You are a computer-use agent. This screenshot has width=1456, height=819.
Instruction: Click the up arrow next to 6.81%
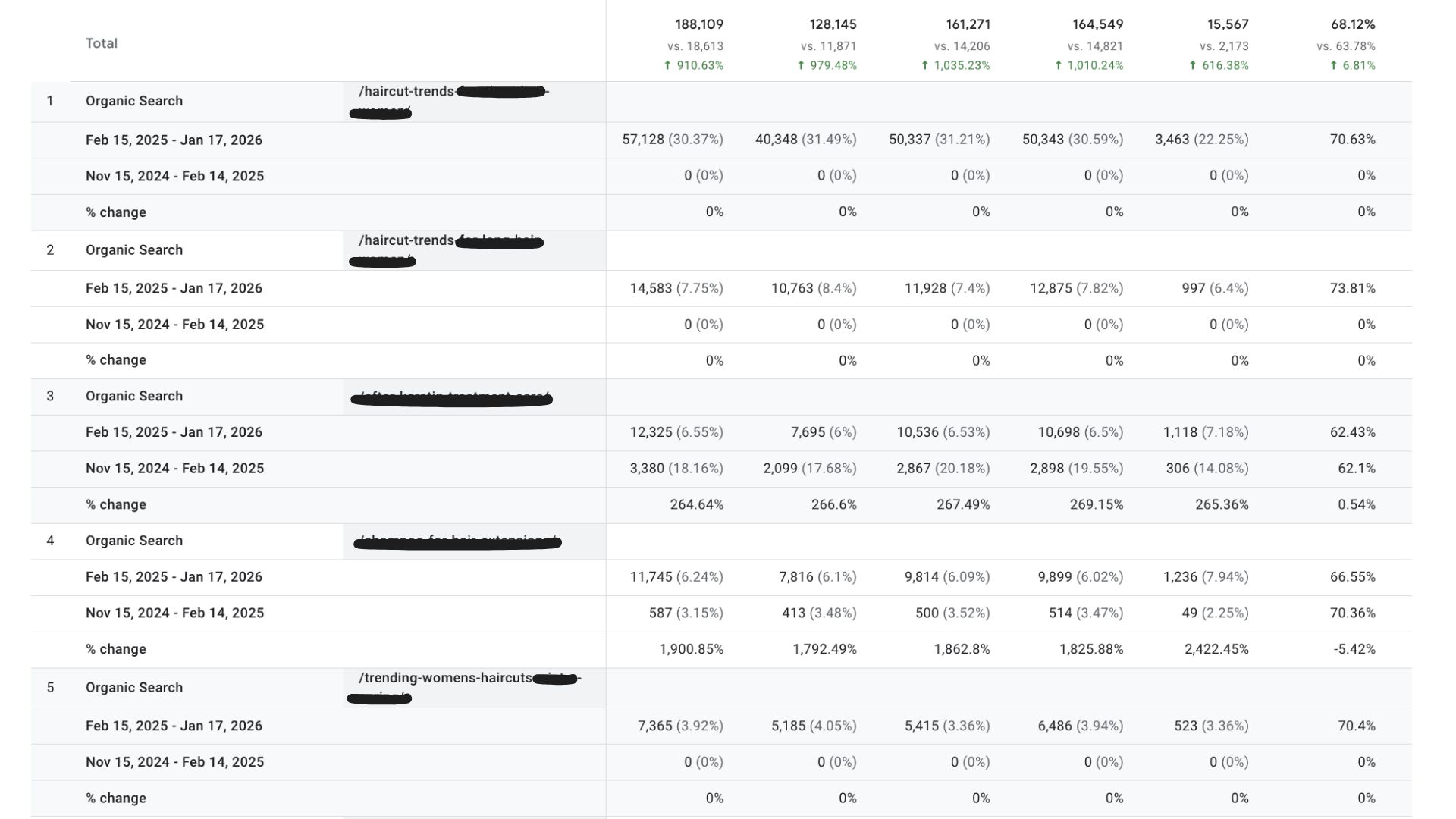[x=1333, y=66]
